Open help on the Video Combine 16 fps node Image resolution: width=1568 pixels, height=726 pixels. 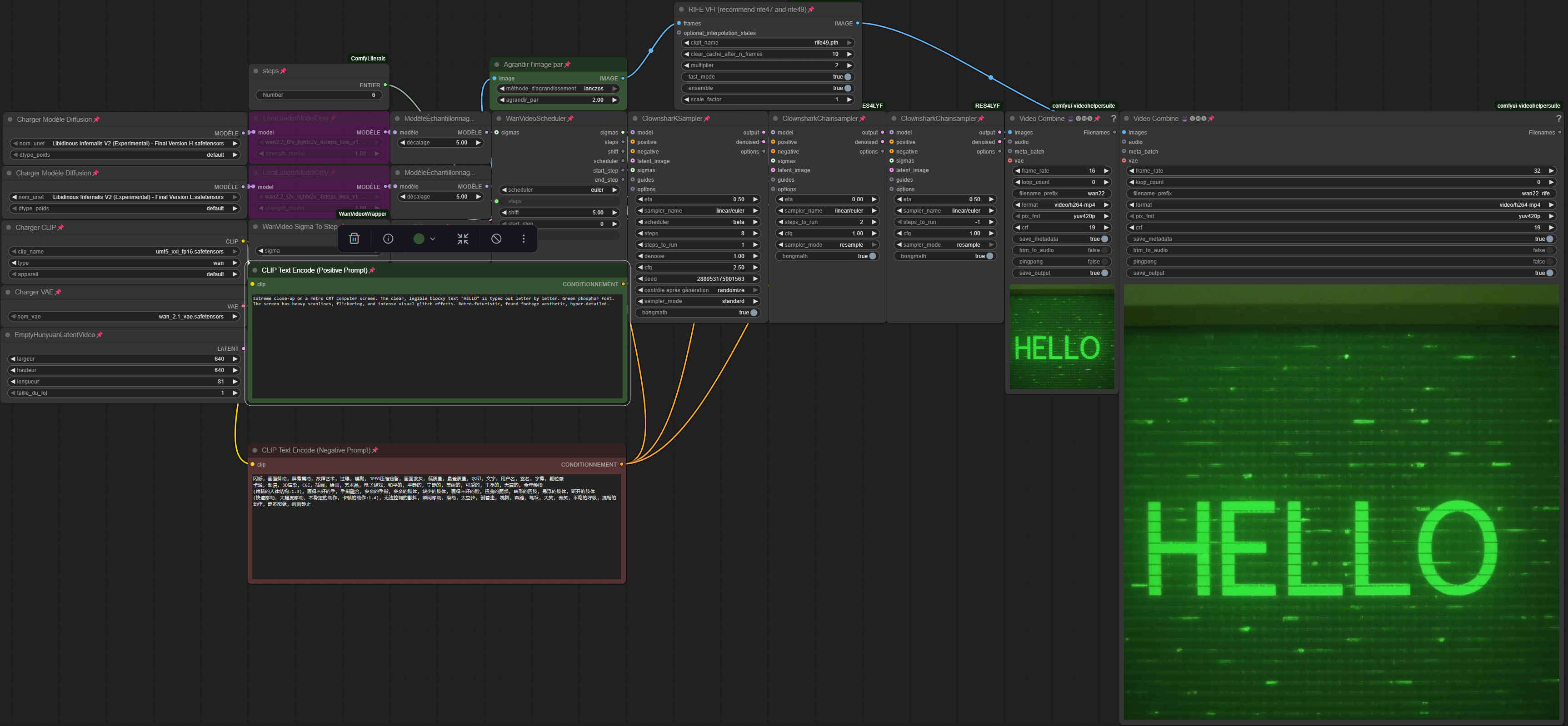pyautogui.click(x=1114, y=119)
